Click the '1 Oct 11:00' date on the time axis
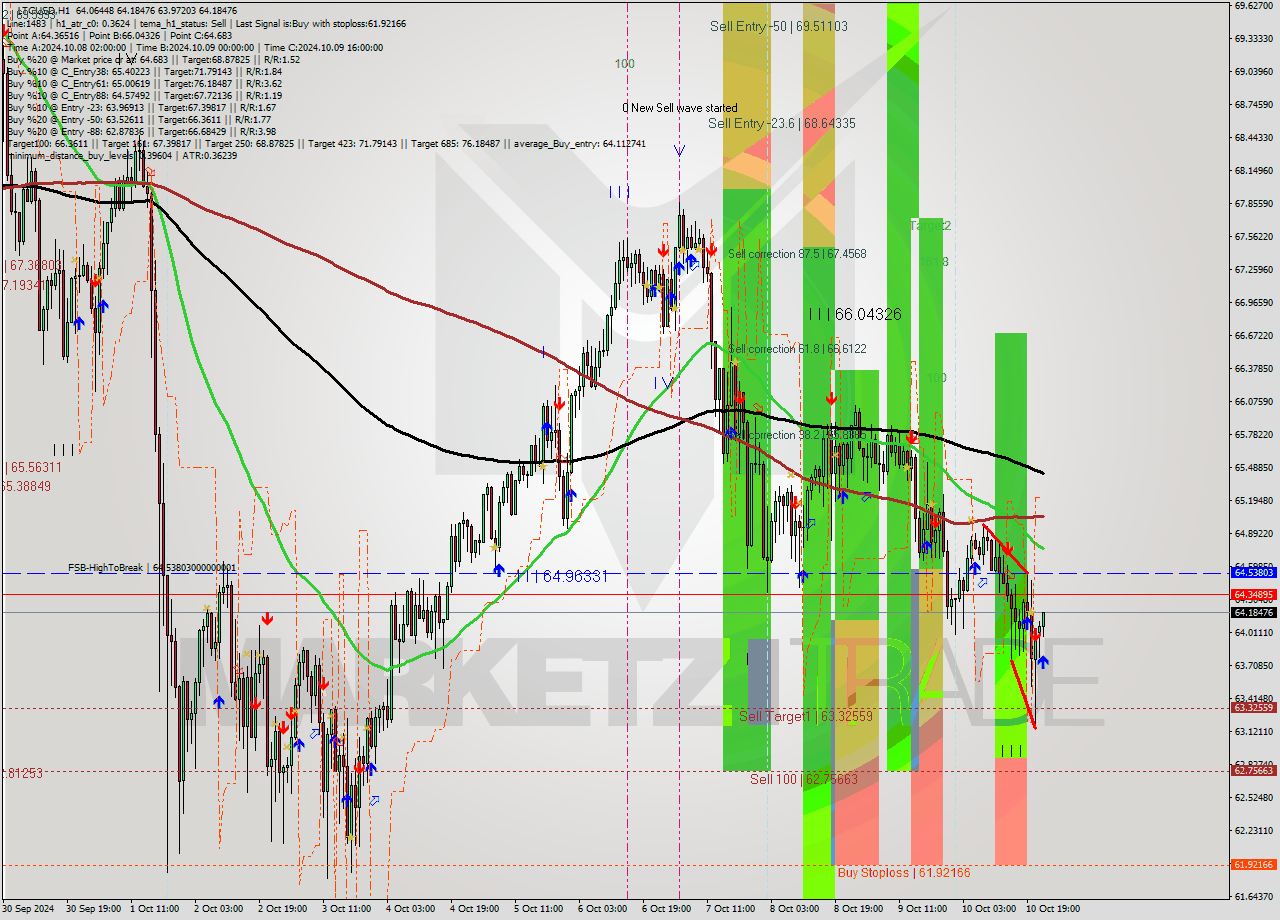 tap(155, 909)
